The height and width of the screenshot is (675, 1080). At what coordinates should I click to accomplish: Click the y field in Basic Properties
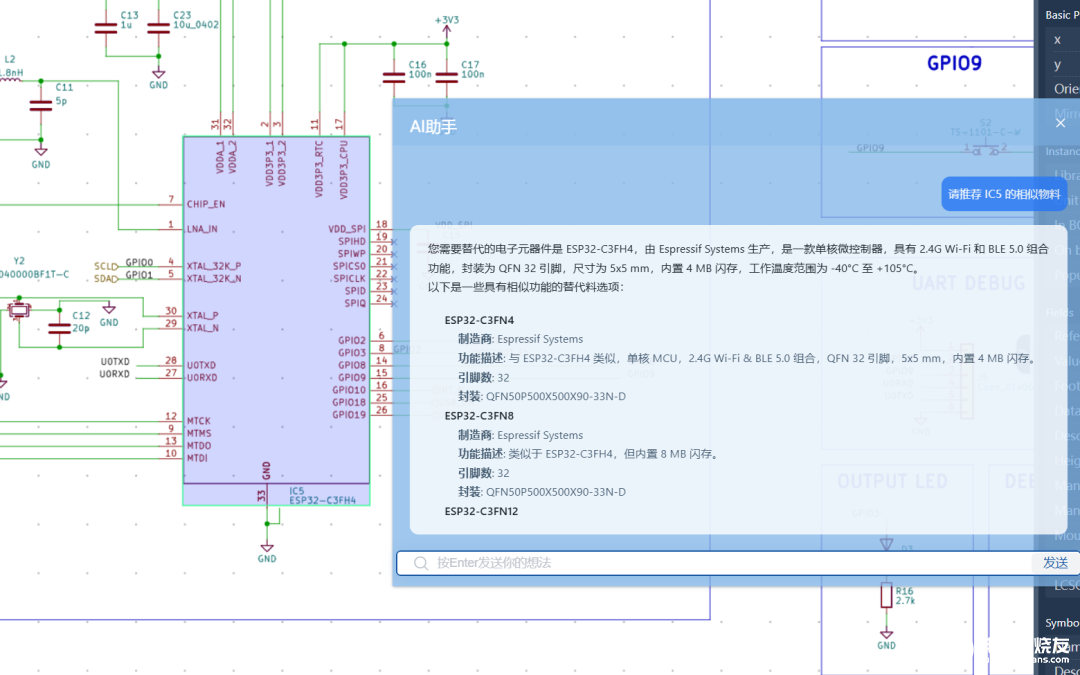click(x=1063, y=64)
